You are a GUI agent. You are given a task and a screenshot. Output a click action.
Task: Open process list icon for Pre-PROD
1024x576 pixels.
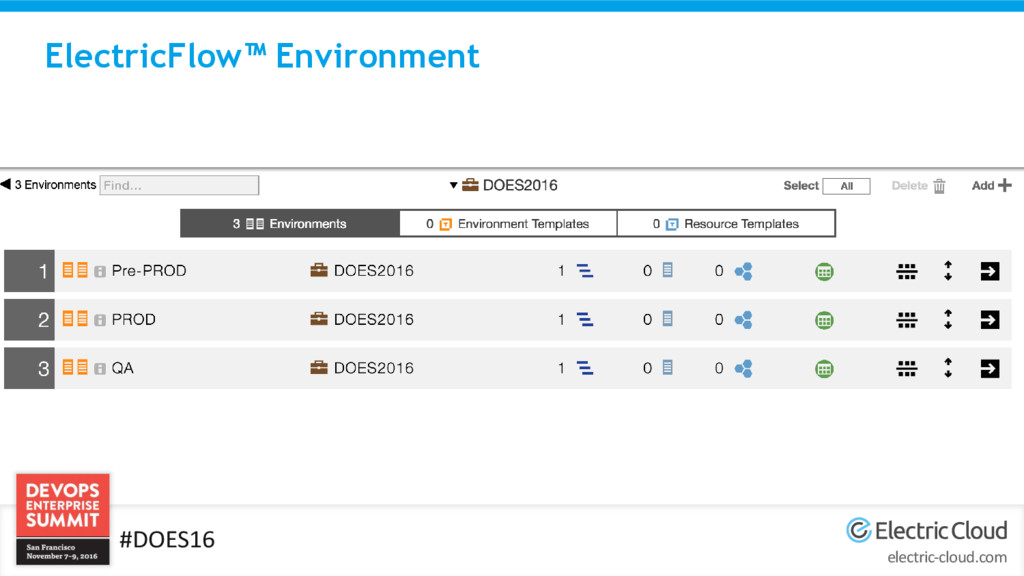(584, 271)
